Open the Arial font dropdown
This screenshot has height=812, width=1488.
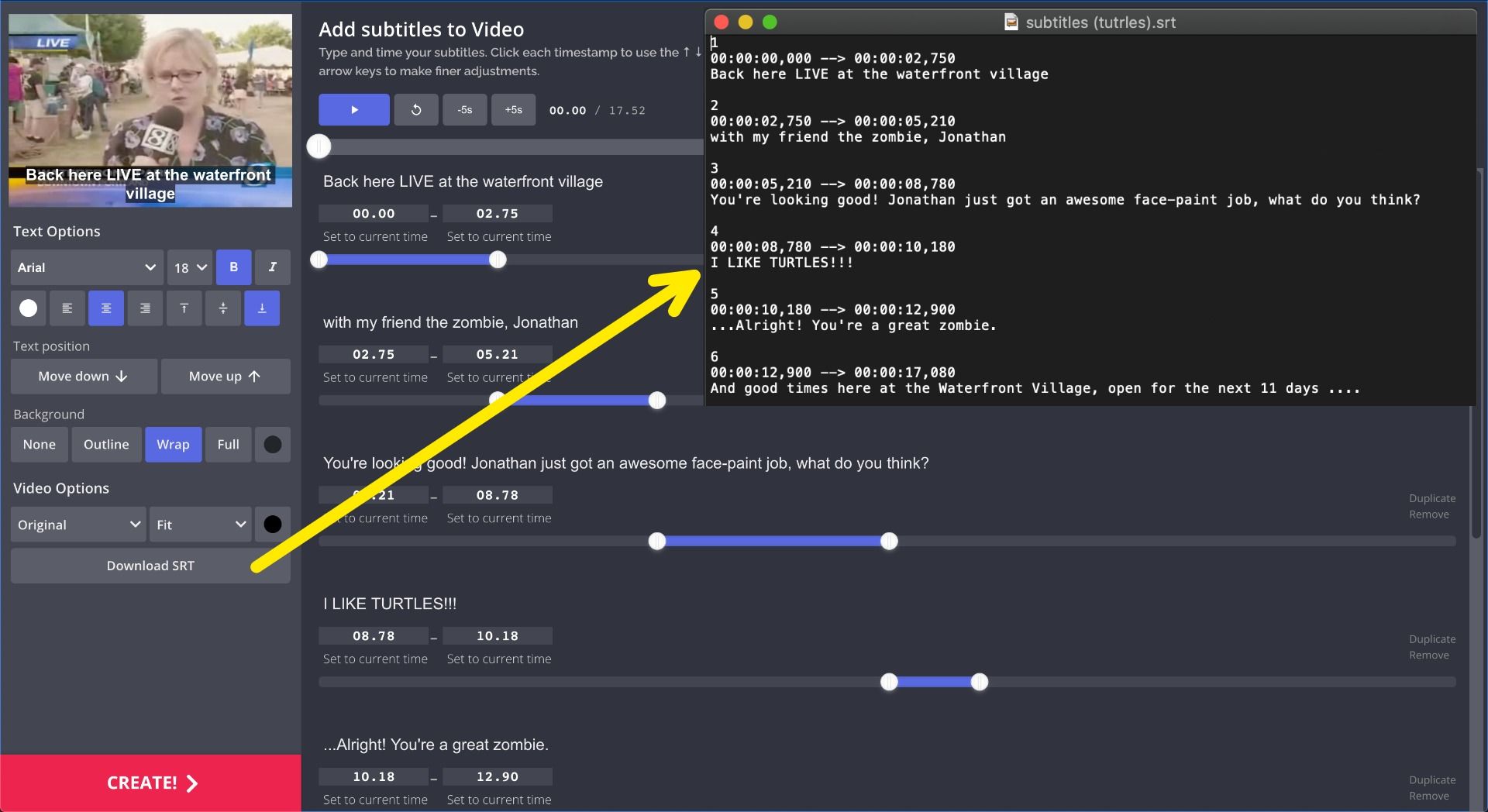[x=87, y=267]
